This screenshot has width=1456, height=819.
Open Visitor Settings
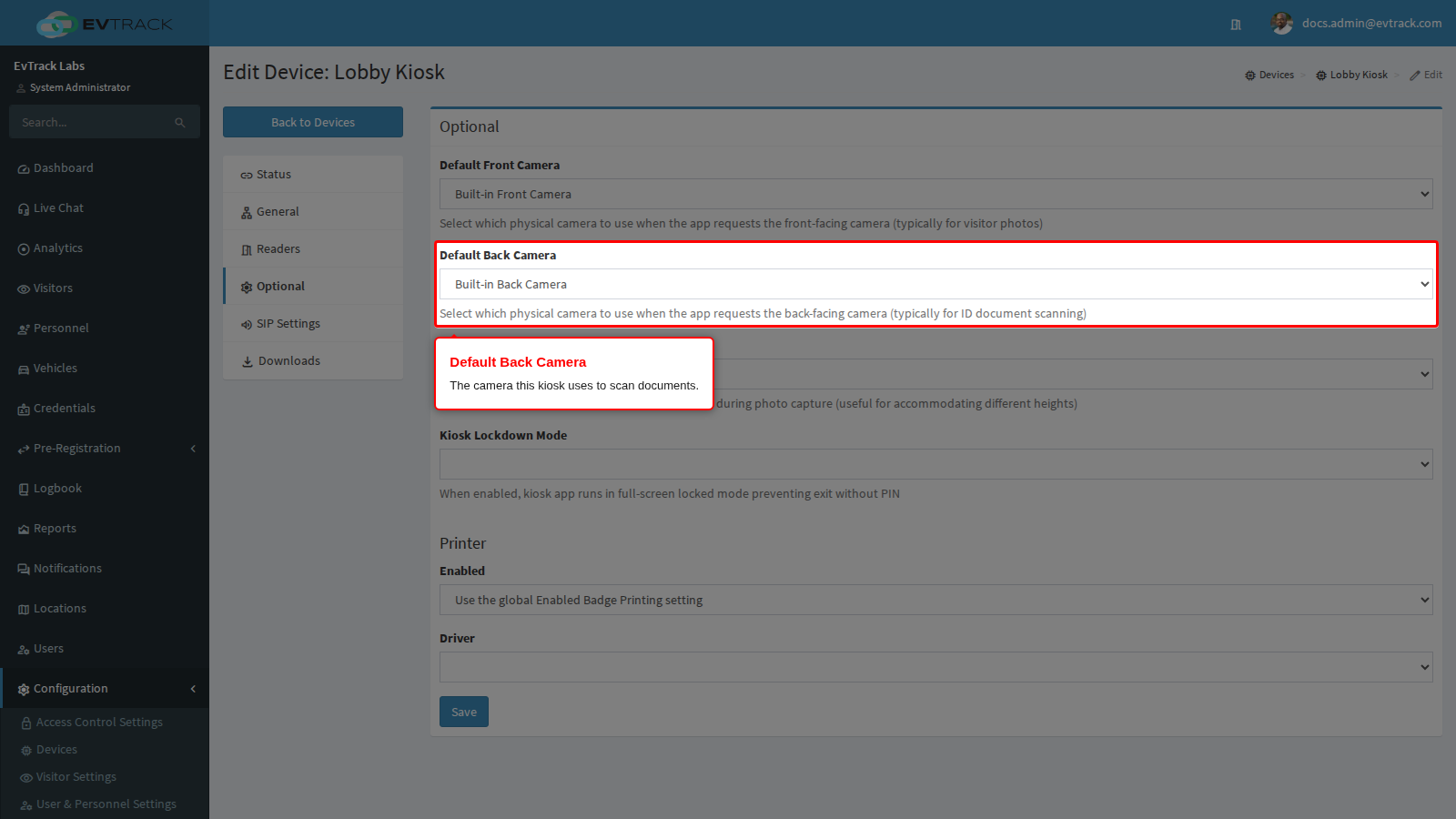click(105, 777)
